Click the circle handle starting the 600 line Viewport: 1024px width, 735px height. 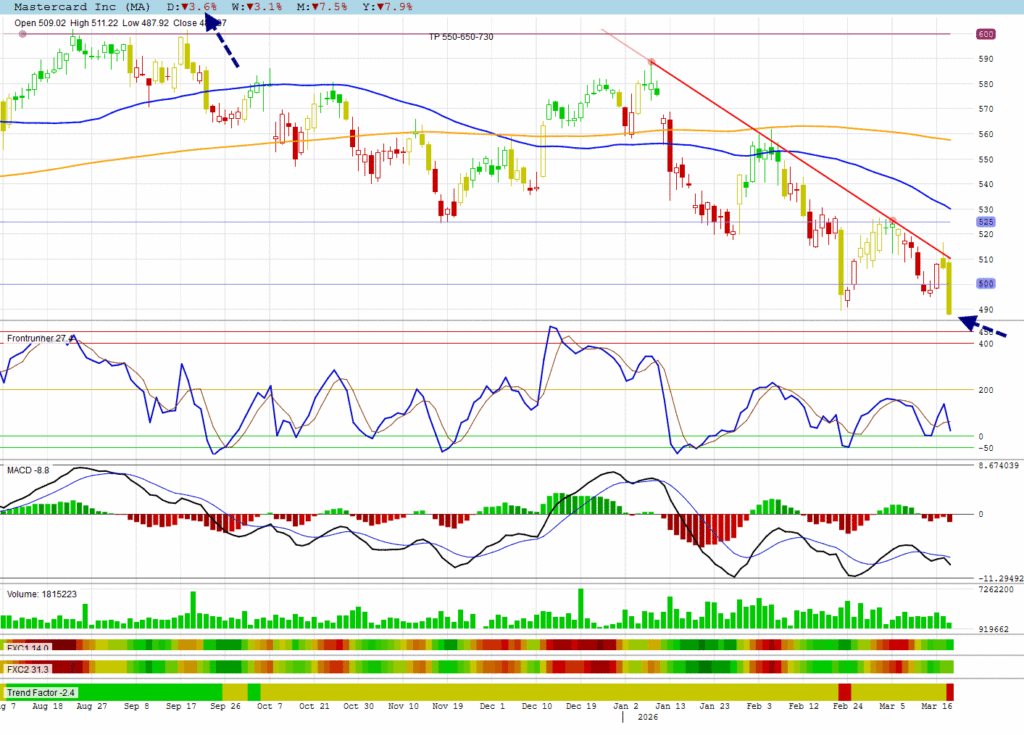tap(23, 34)
